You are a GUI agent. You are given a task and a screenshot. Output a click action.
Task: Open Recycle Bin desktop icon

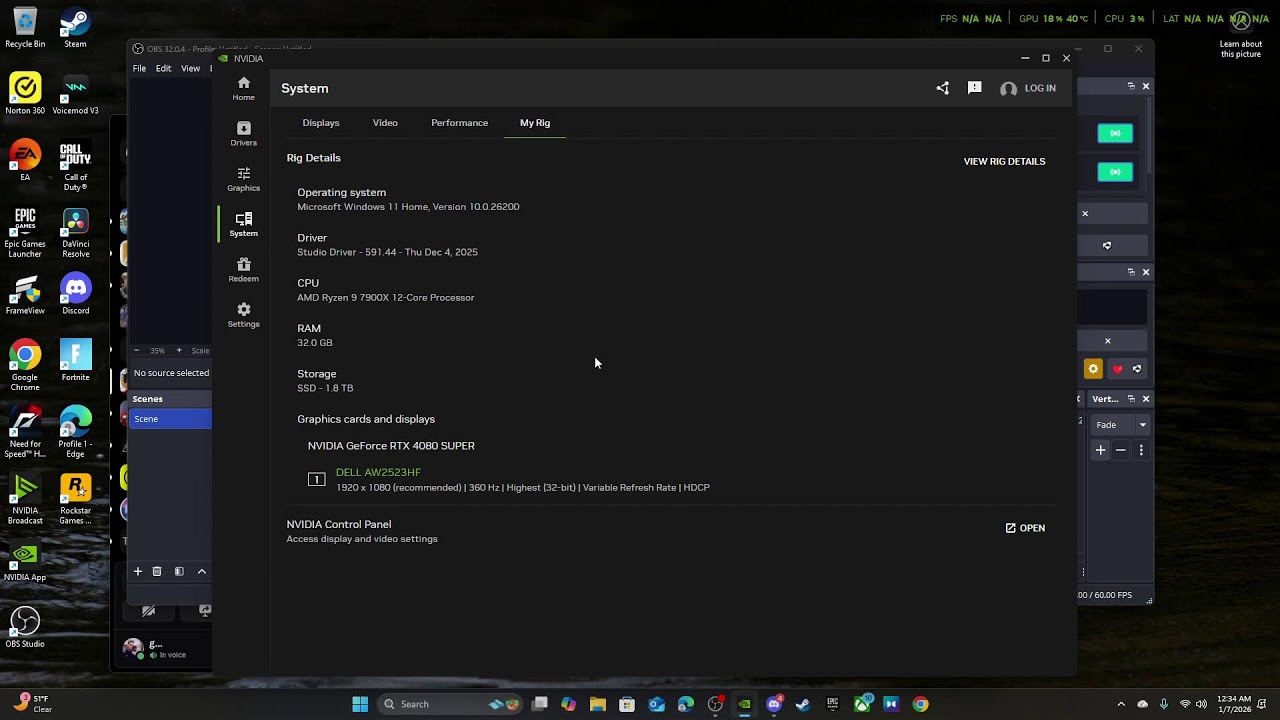25,28
